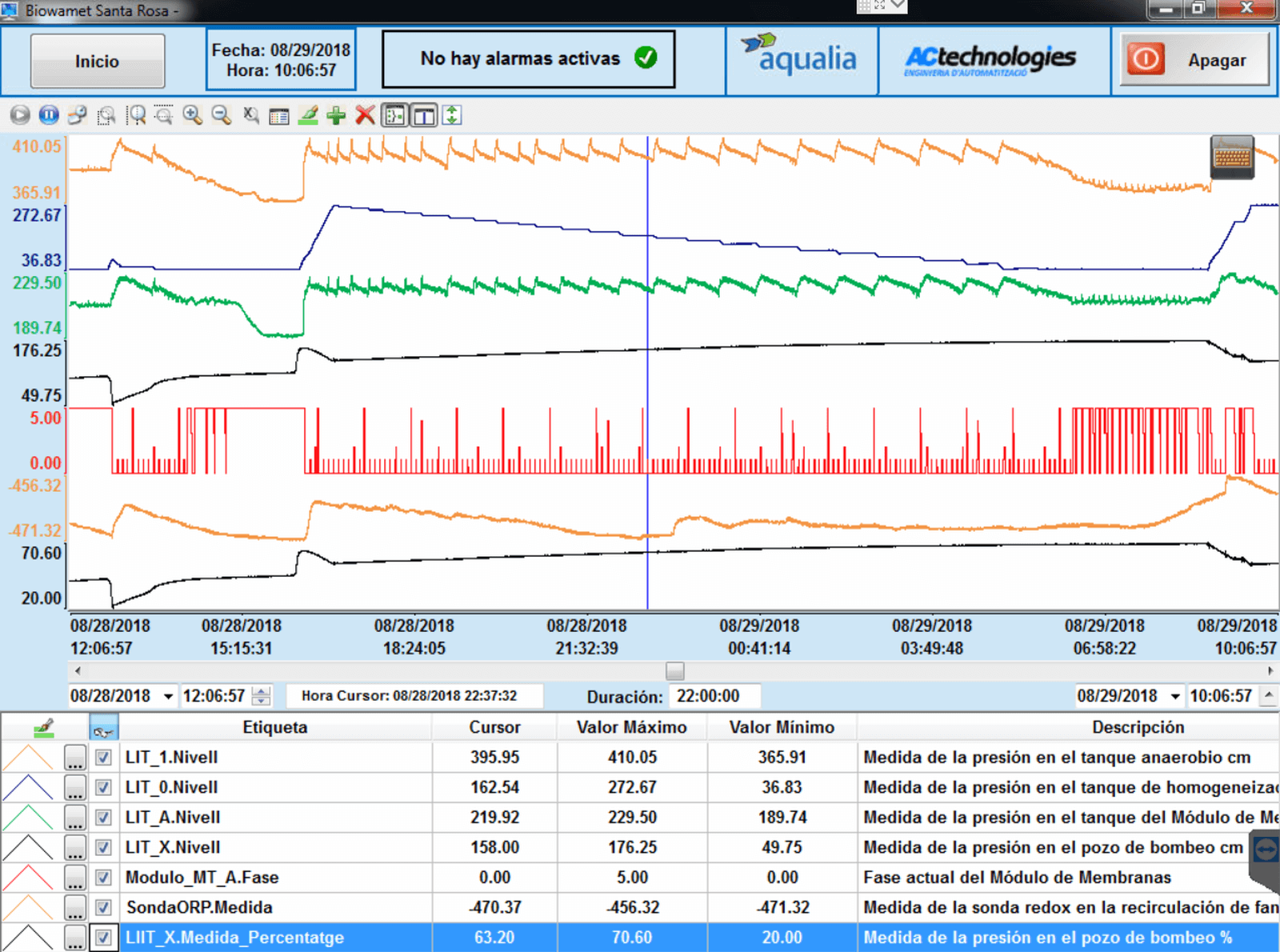Click the TeamViewer side panel icon
1280x952 pixels.
click(1266, 848)
